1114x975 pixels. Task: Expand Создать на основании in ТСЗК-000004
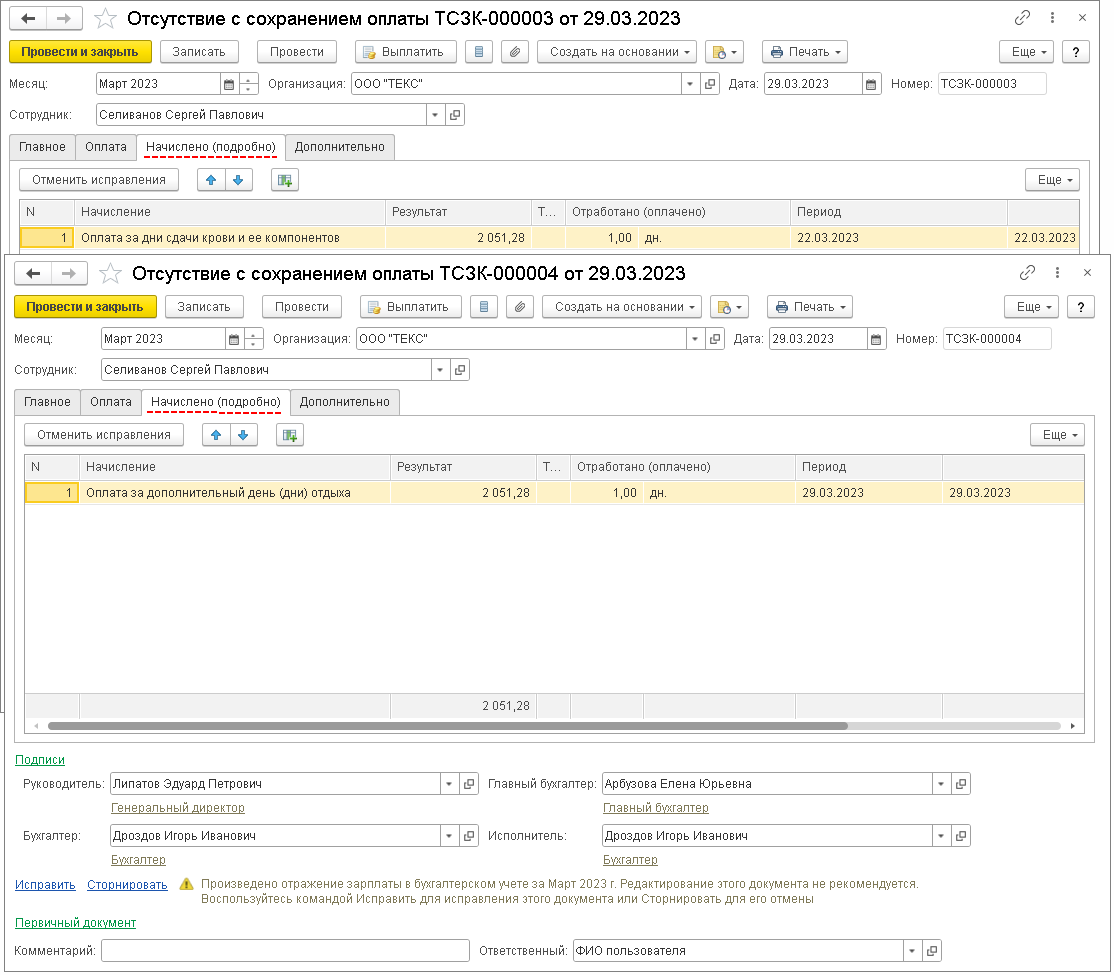tap(622, 307)
